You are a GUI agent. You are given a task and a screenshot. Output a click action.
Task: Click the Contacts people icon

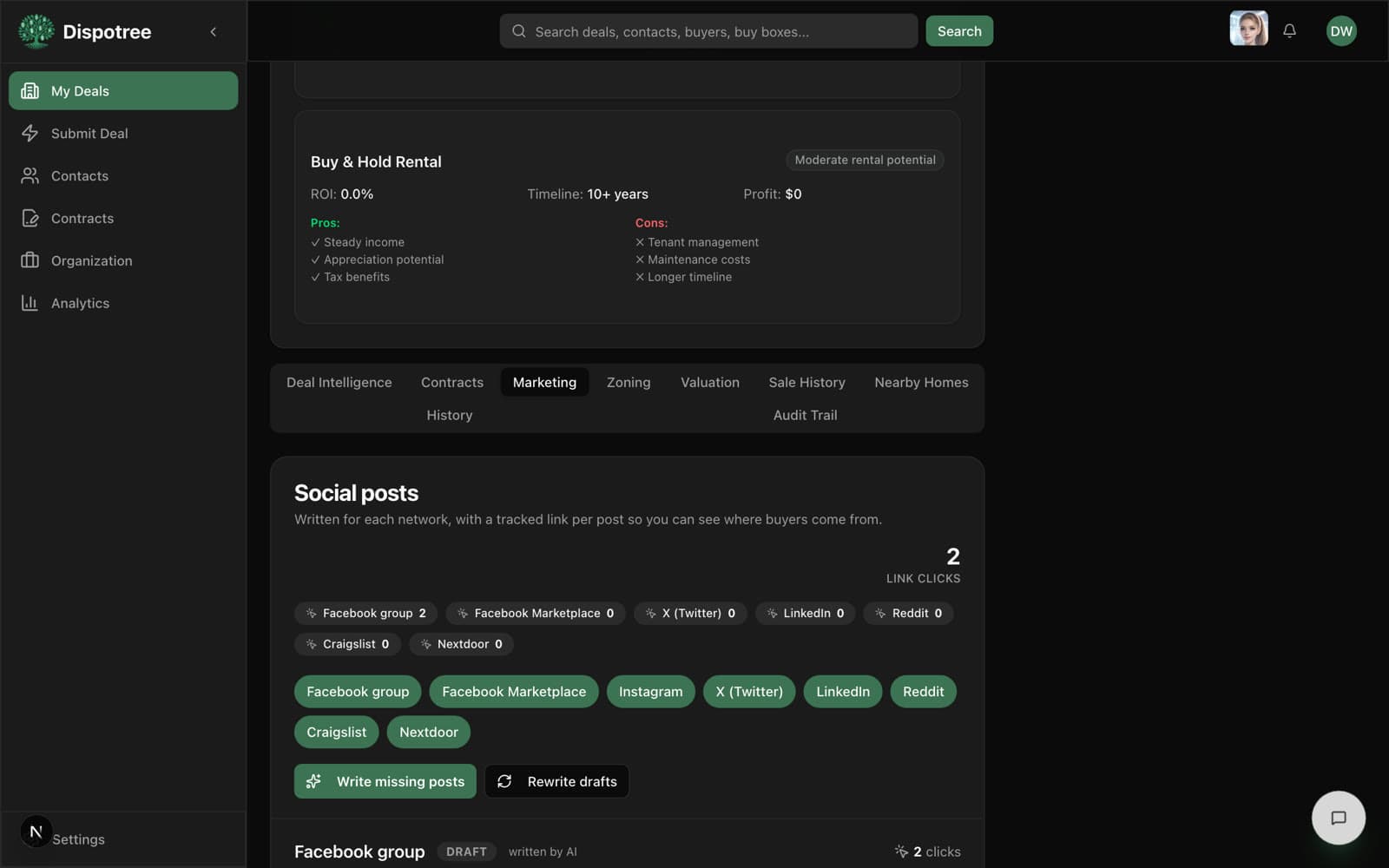[30, 175]
